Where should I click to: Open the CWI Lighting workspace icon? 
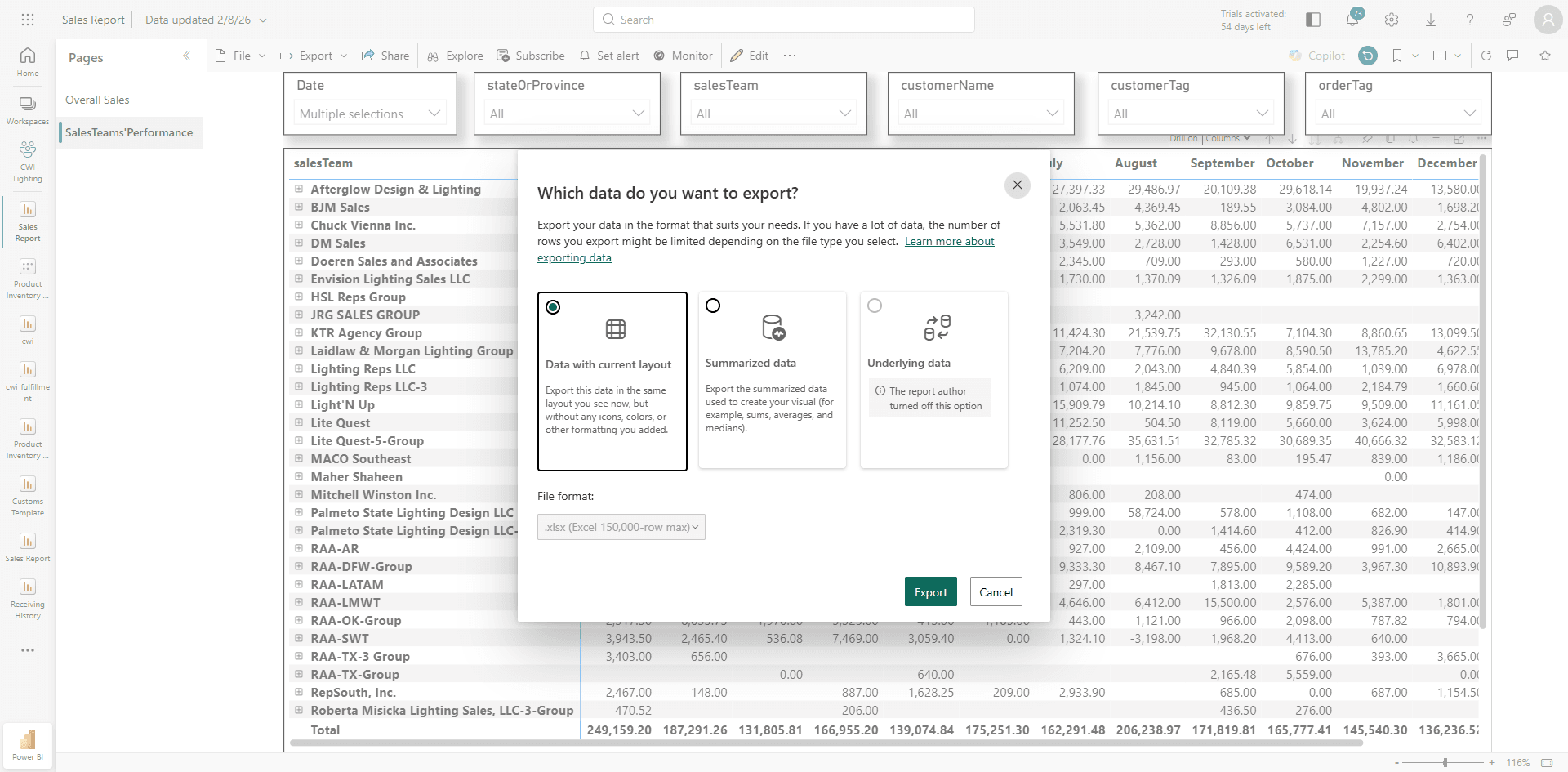point(28,161)
